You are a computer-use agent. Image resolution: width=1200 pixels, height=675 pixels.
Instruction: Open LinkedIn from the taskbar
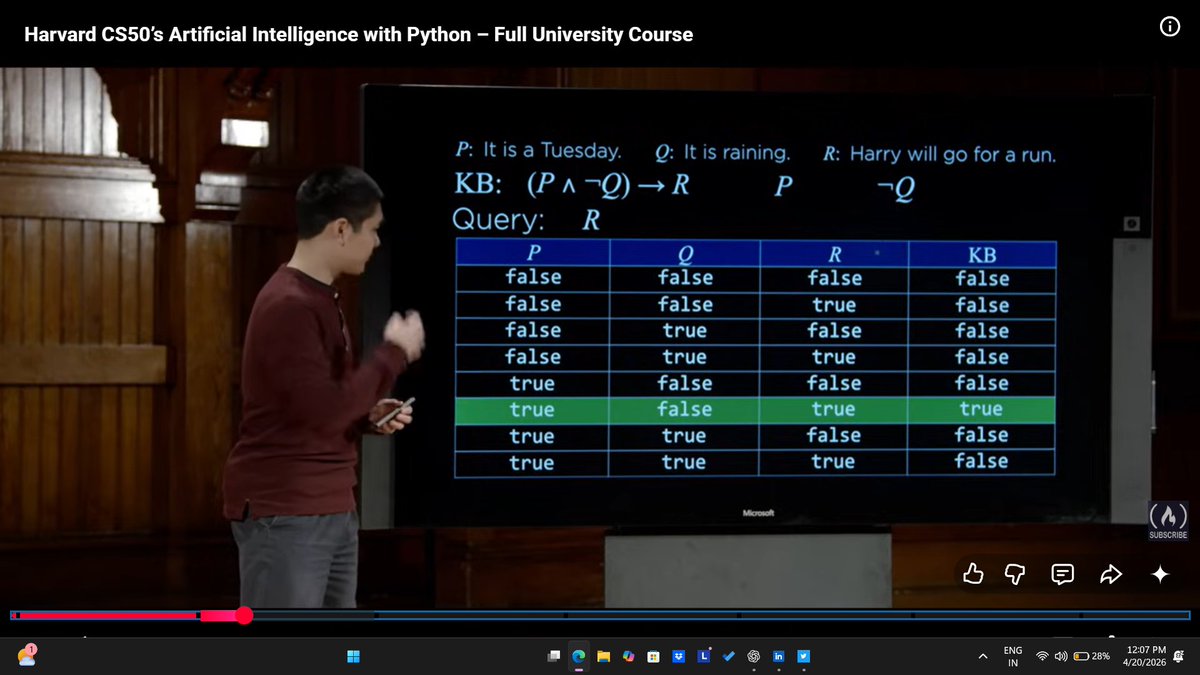point(777,657)
